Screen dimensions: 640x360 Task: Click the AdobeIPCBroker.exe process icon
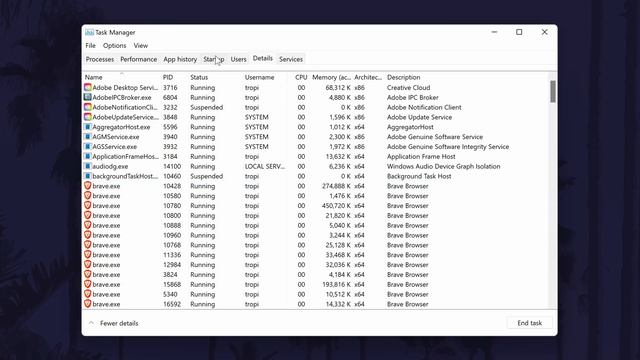(x=87, y=97)
